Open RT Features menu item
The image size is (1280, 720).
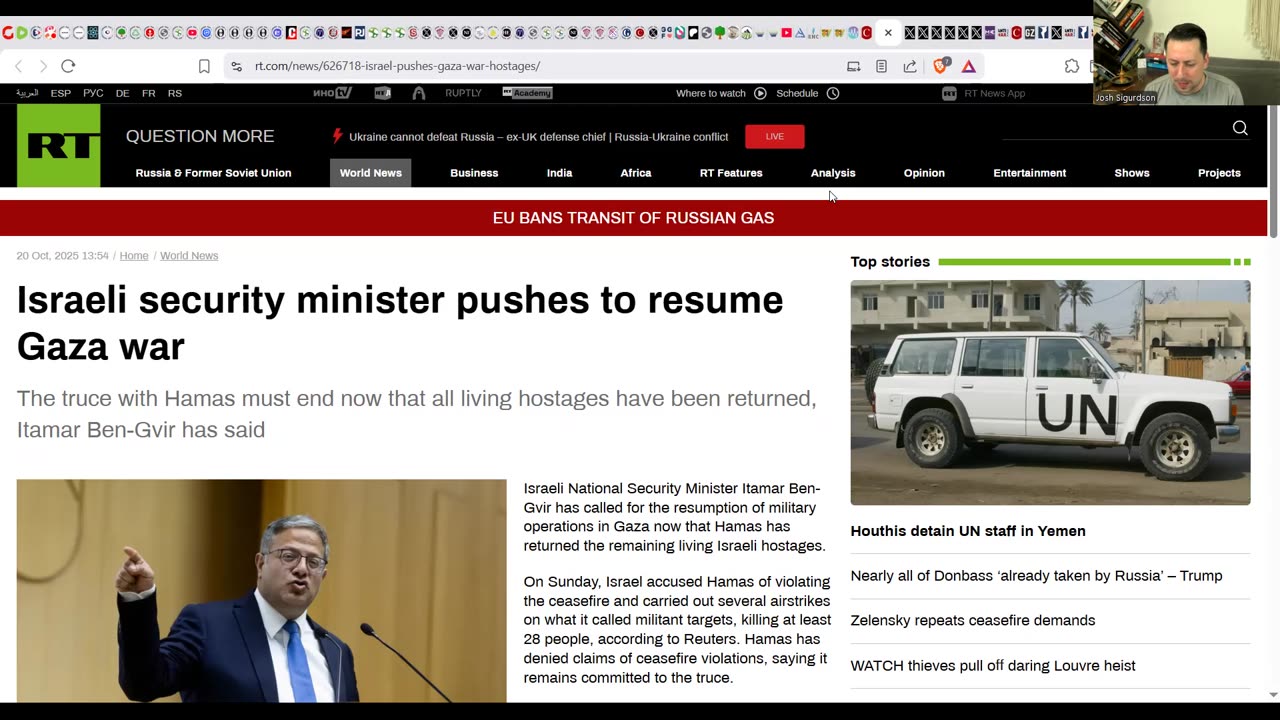[x=731, y=173]
